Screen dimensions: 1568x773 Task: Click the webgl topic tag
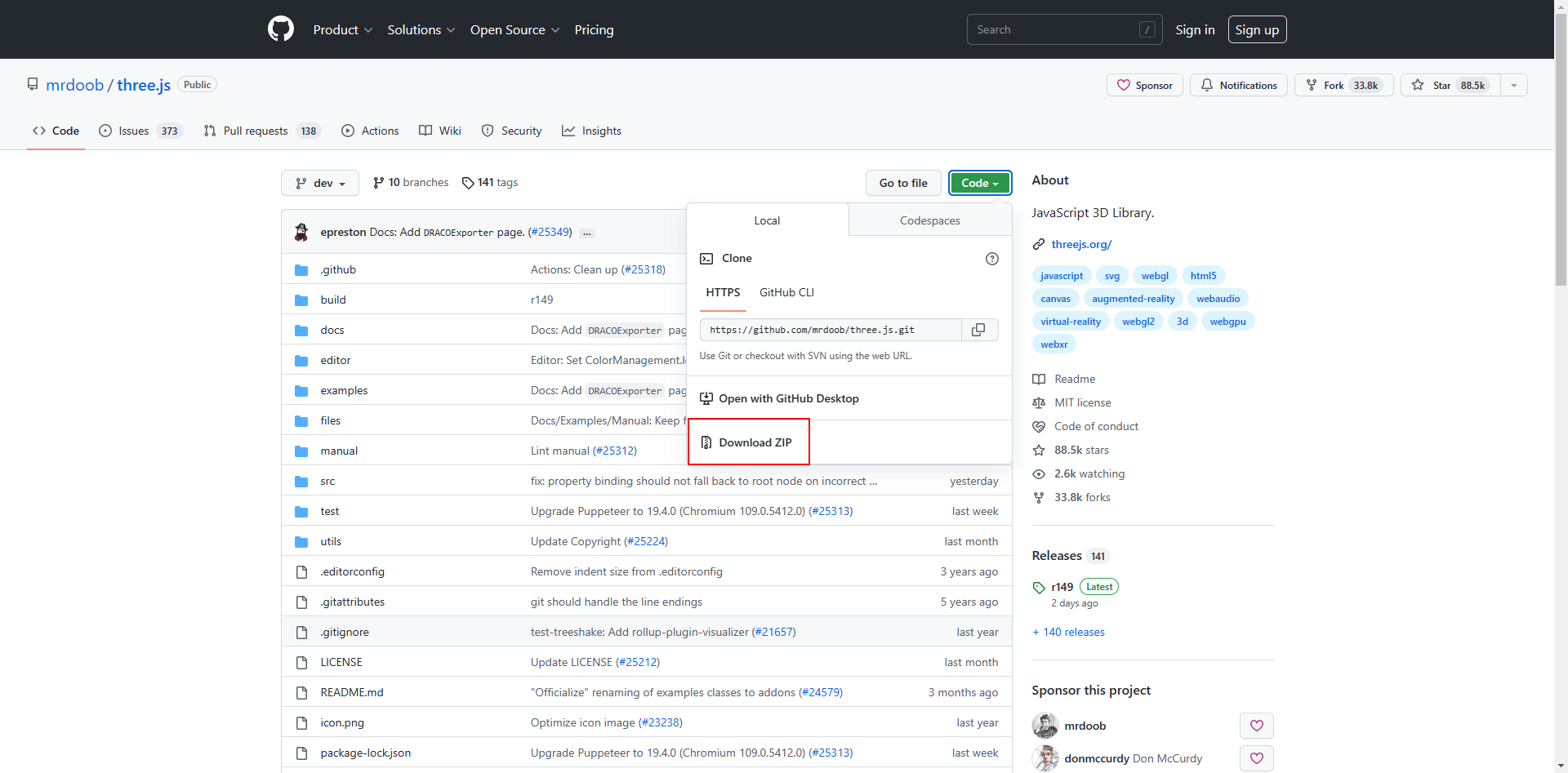tap(1155, 276)
